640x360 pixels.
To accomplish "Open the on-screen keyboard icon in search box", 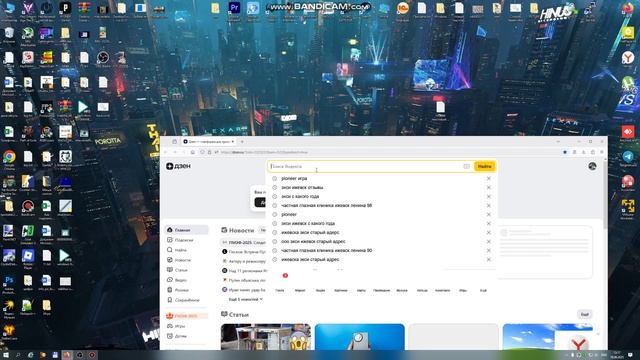I will [467, 167].
